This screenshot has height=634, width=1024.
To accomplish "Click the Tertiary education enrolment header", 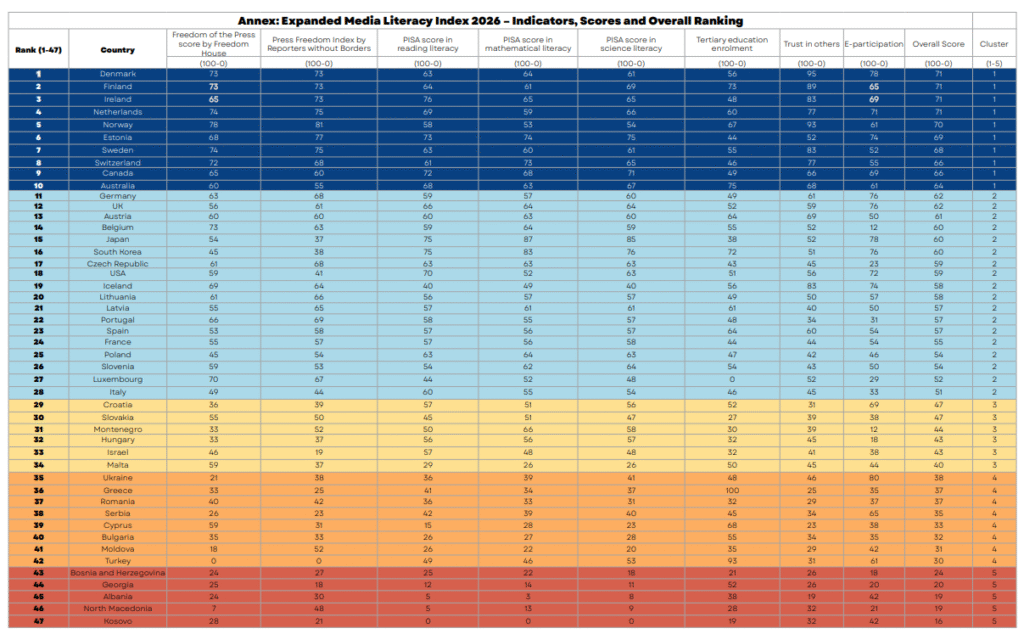I will [x=732, y=44].
